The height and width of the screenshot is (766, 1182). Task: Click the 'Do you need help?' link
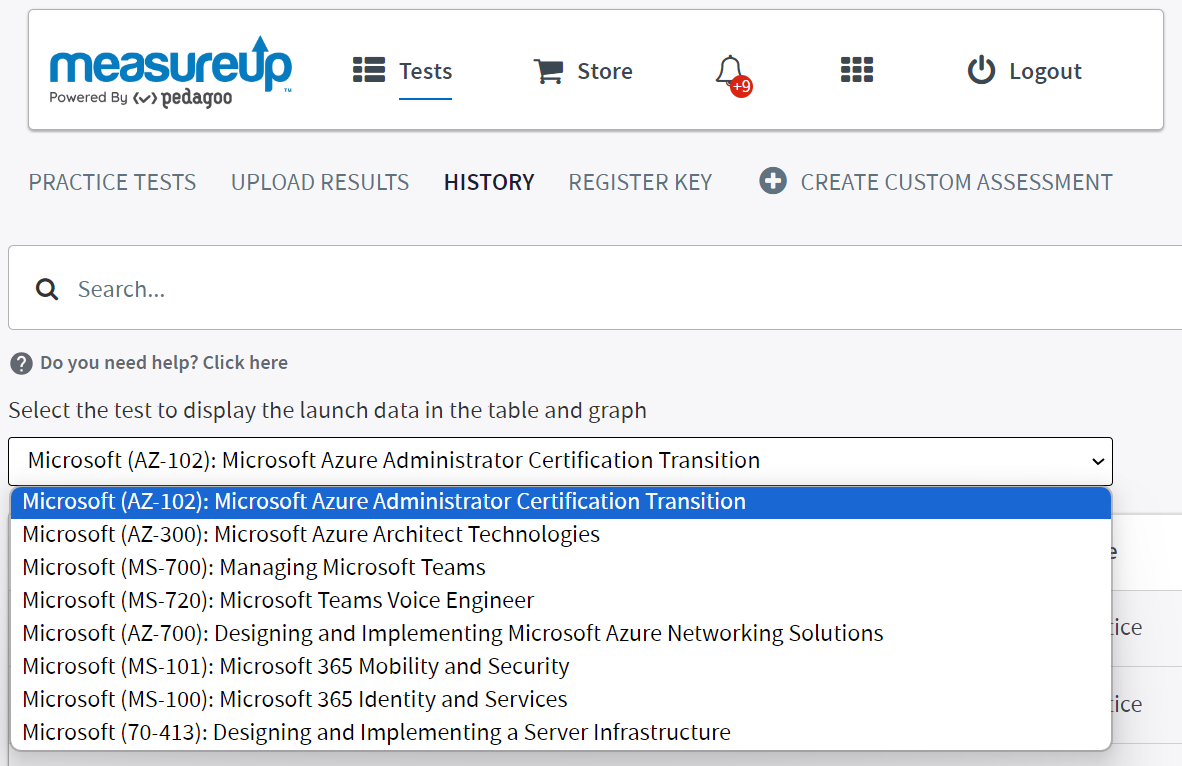[164, 363]
